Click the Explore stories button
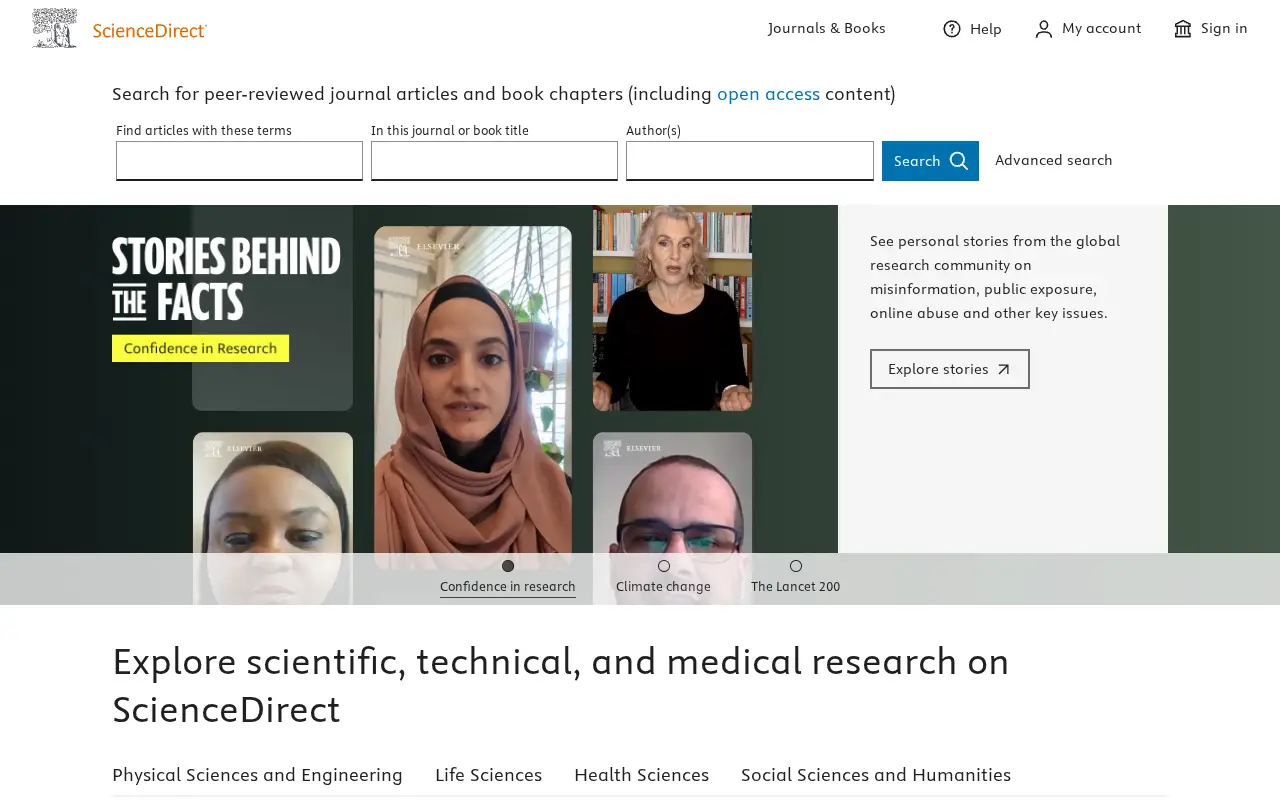1280x800 pixels. (950, 369)
